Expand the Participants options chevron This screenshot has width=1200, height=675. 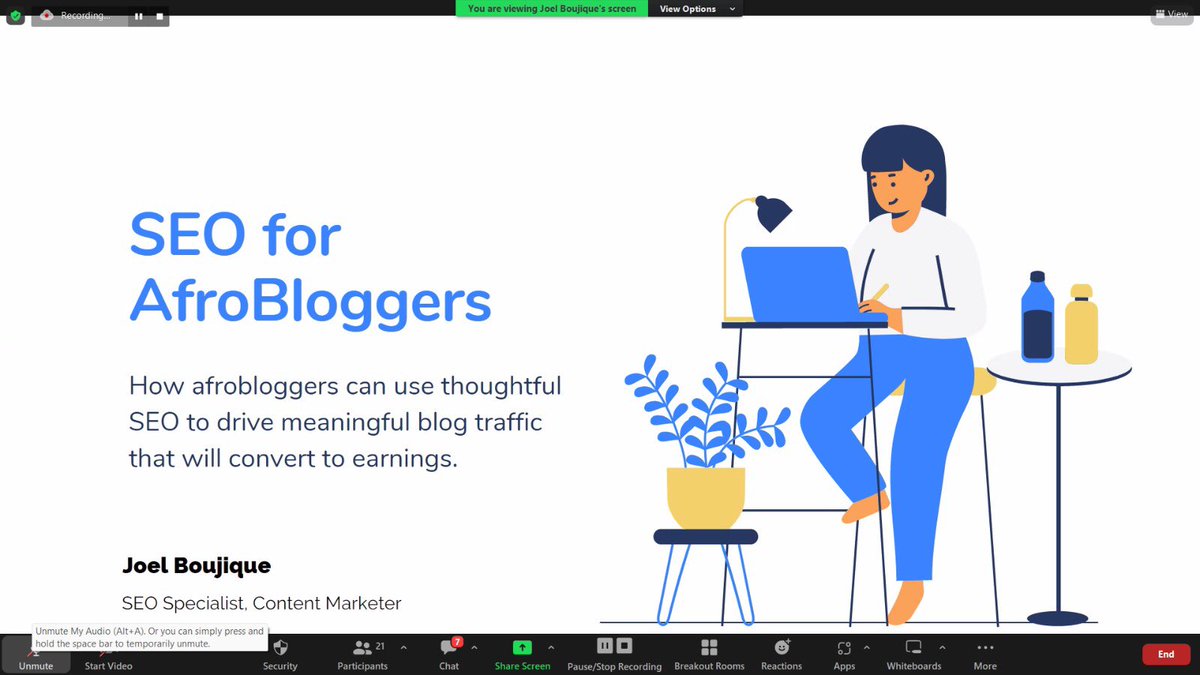coord(404,645)
